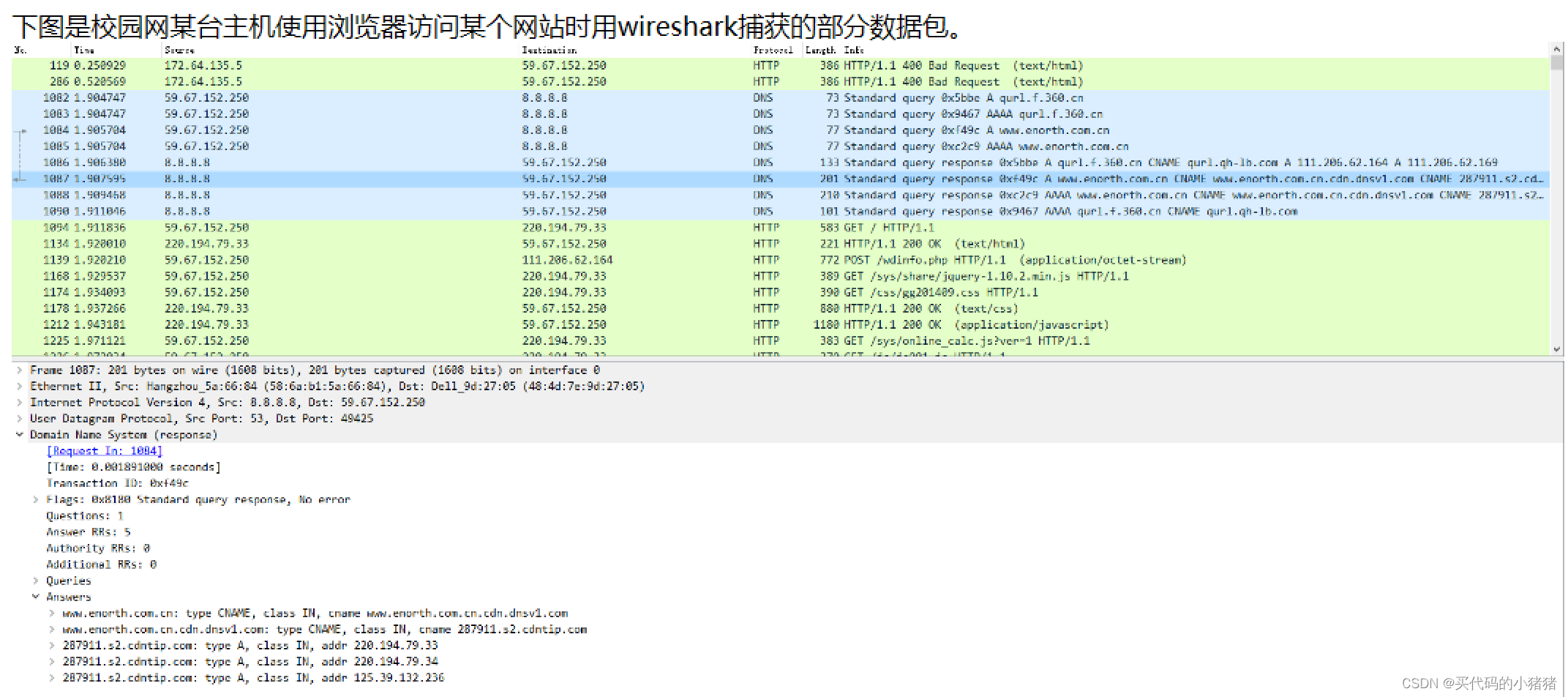Collapse the Domain Name System section
1568x697 pixels.
20,435
